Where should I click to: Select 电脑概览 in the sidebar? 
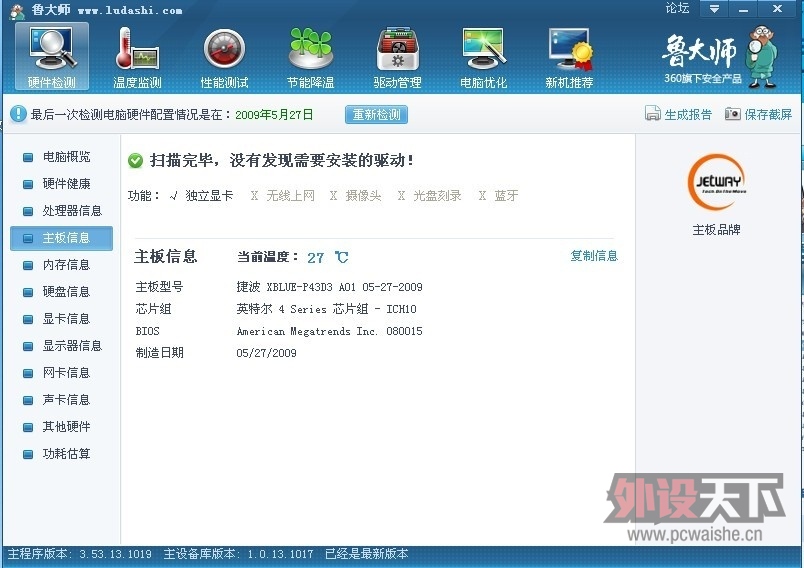pos(62,157)
